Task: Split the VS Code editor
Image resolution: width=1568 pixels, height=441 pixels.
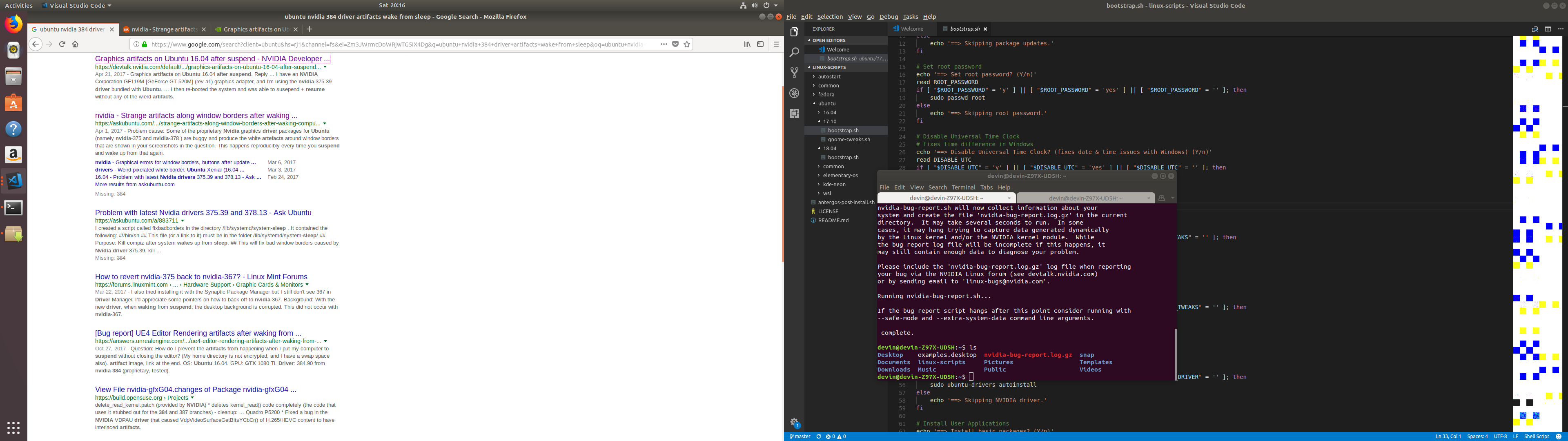Action: (1547, 29)
